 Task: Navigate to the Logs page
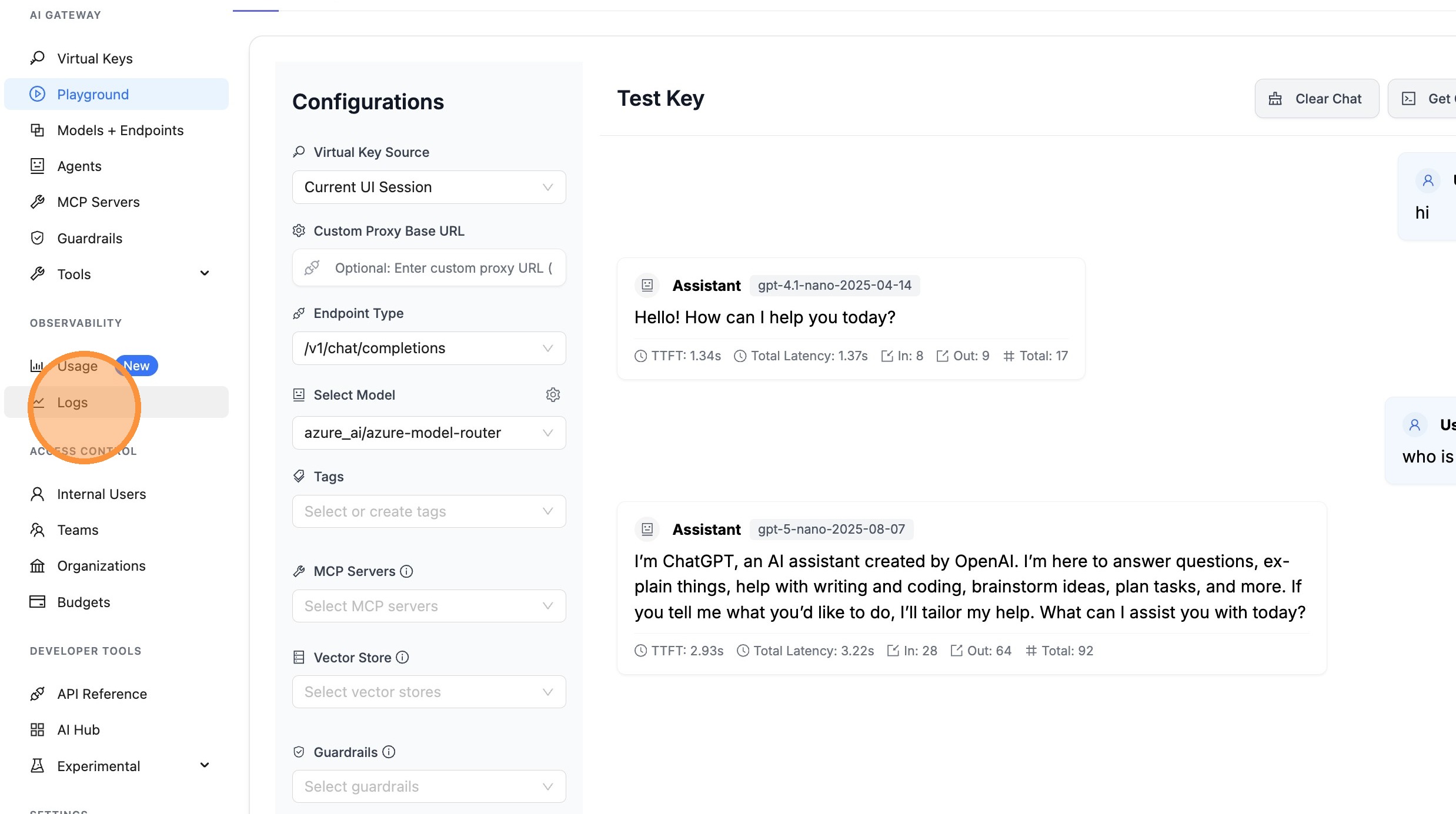[x=72, y=402]
